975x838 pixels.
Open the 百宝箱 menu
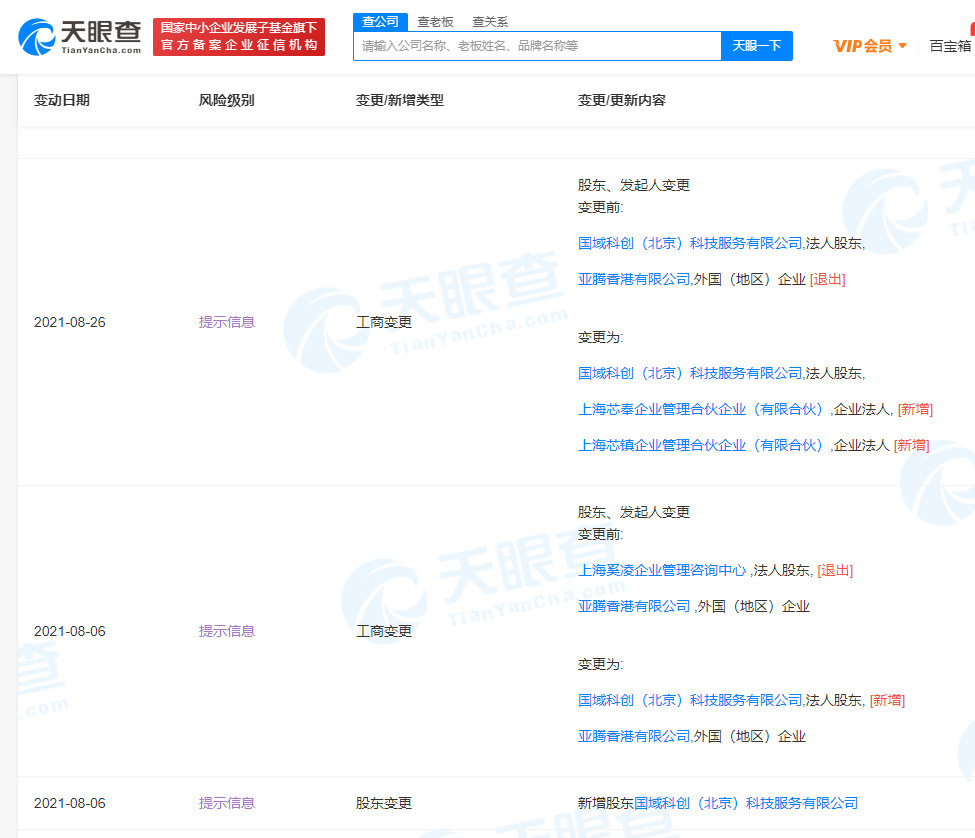[950, 46]
